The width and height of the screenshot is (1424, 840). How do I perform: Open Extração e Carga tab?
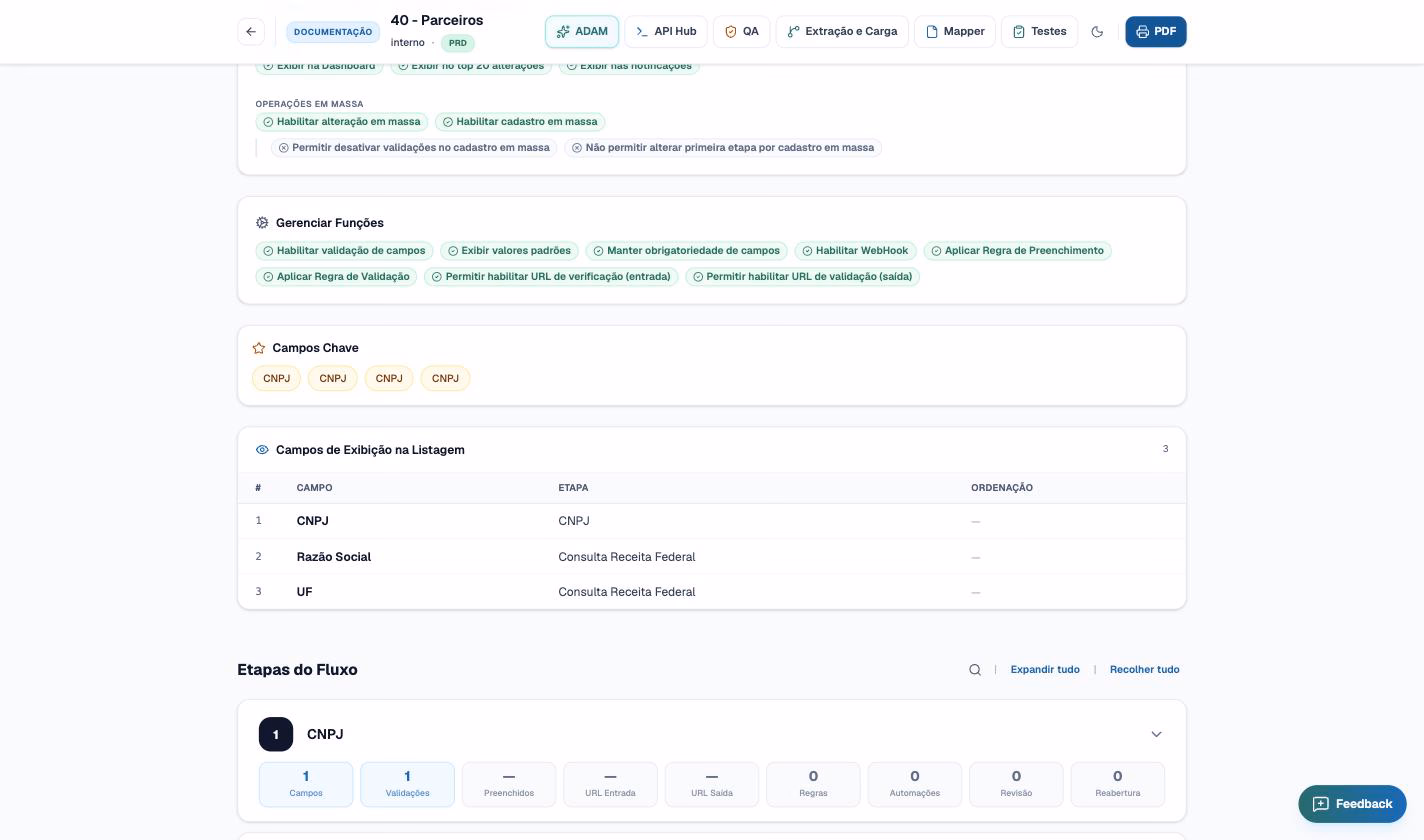coord(842,32)
